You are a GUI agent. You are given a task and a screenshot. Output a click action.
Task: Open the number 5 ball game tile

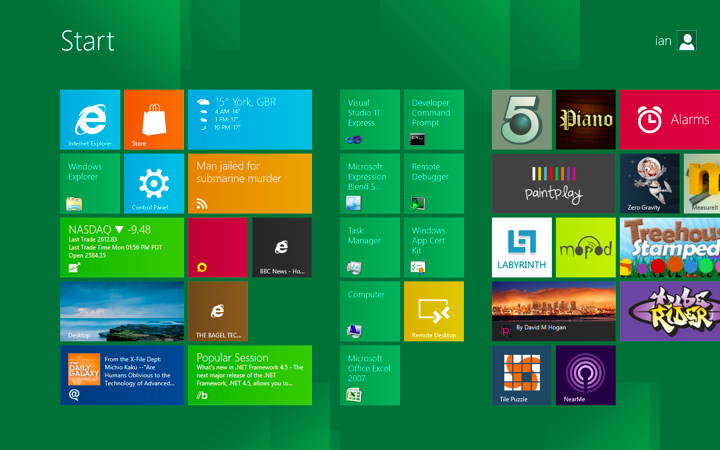click(522, 119)
